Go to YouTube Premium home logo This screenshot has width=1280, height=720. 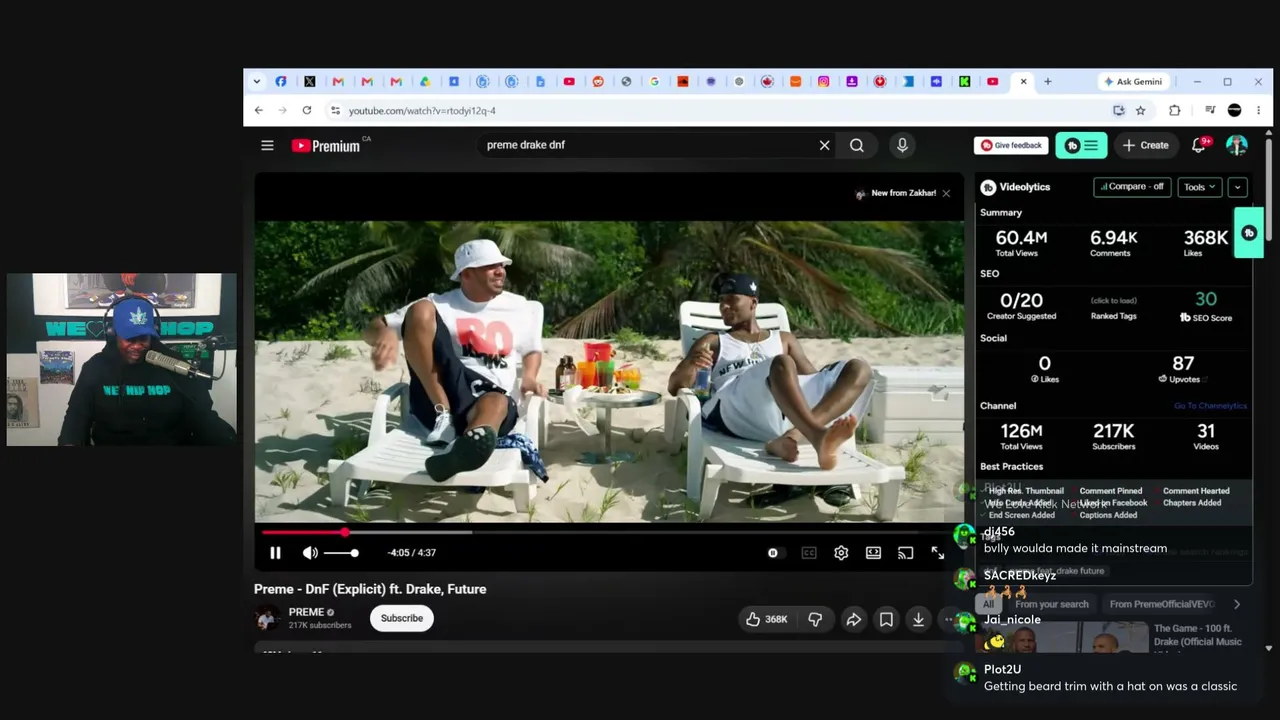pyautogui.click(x=326, y=145)
